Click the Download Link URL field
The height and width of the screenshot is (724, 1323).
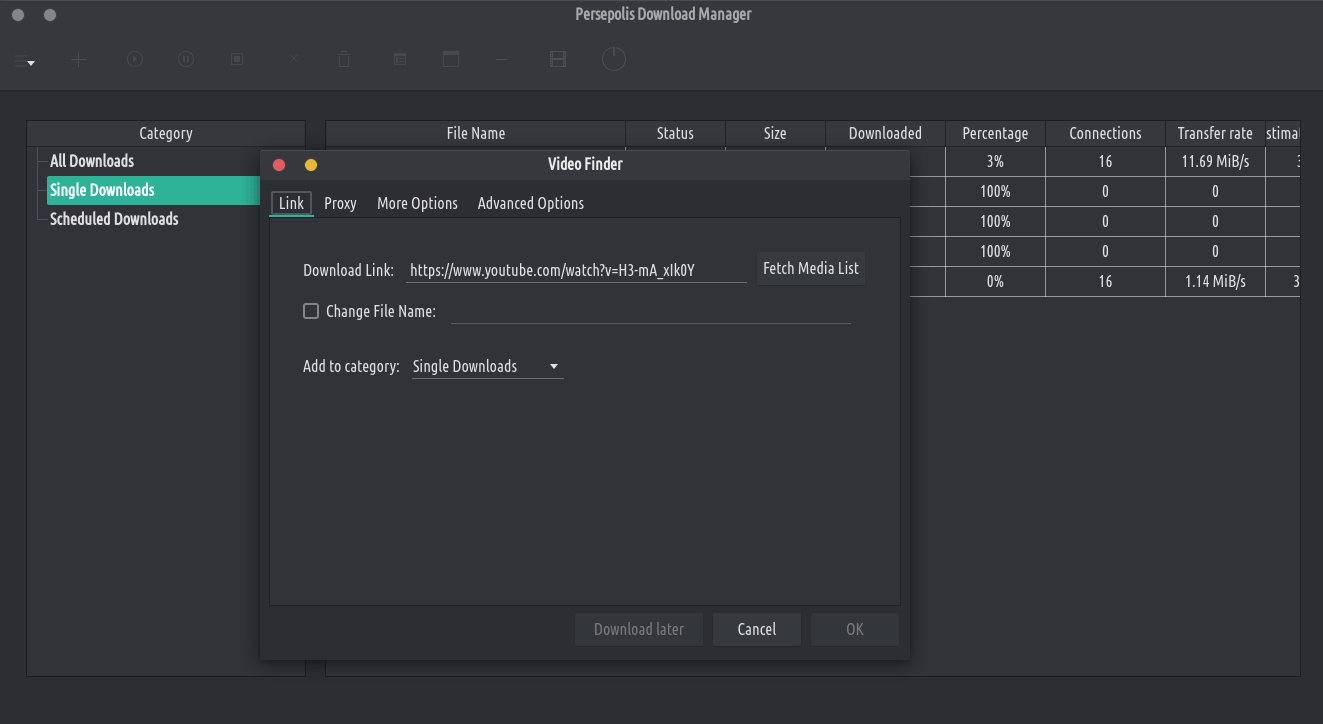pyautogui.click(x=577, y=270)
